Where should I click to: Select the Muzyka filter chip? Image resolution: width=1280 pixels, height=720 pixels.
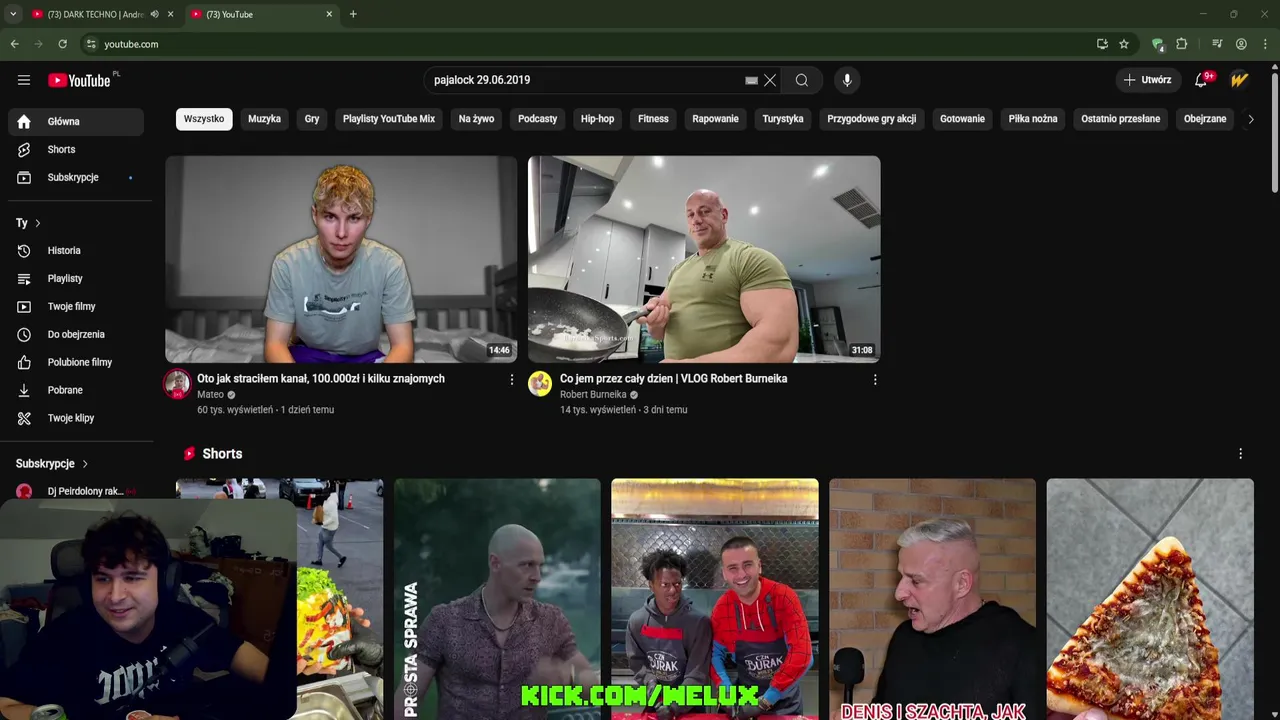[264, 119]
